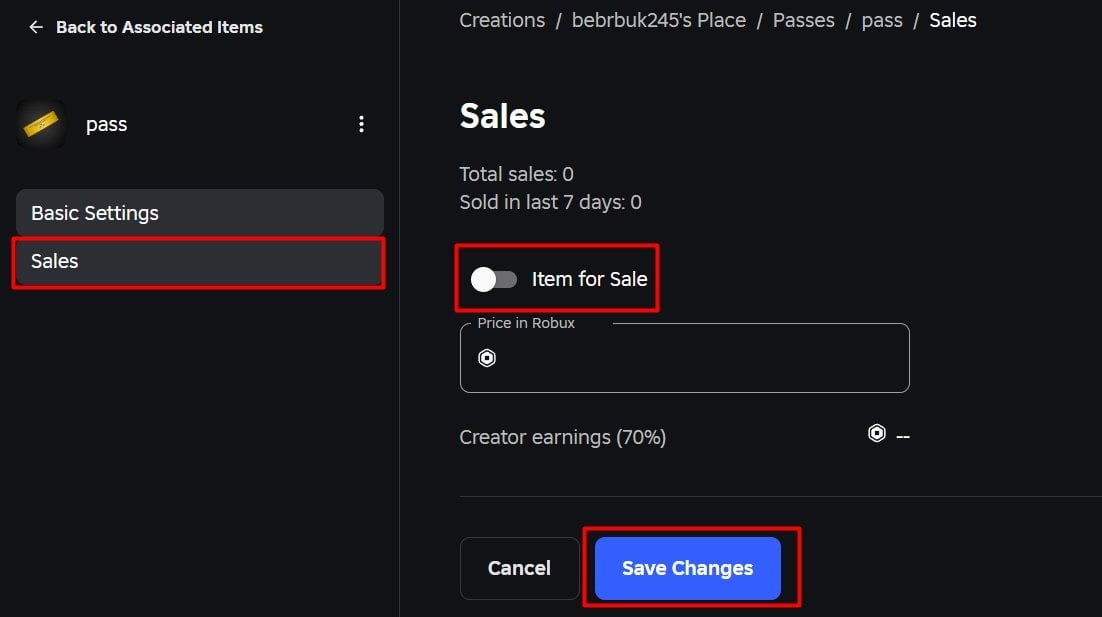Toggle the Item for Sale switch
This screenshot has width=1102, height=617.
494,280
